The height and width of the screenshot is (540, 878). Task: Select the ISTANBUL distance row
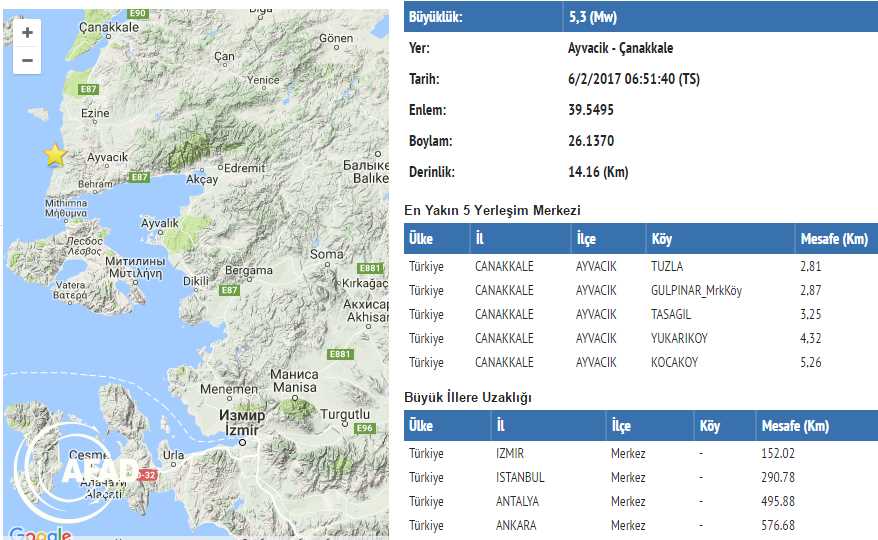pyautogui.click(x=639, y=478)
